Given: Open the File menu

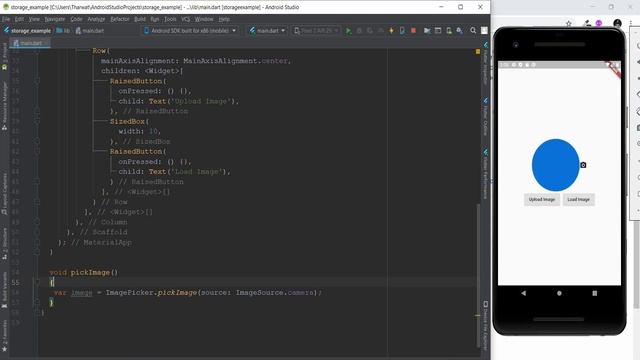Looking at the screenshot, I should click(6, 19).
